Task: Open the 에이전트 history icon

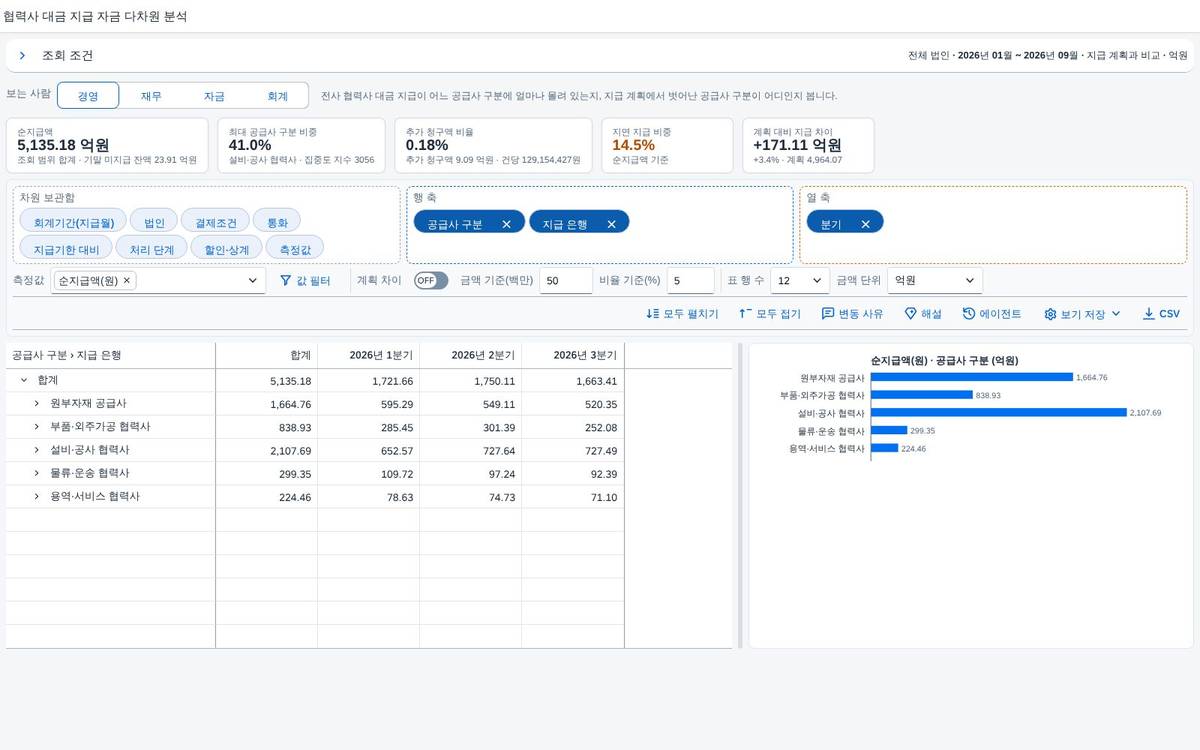Action: (969, 314)
